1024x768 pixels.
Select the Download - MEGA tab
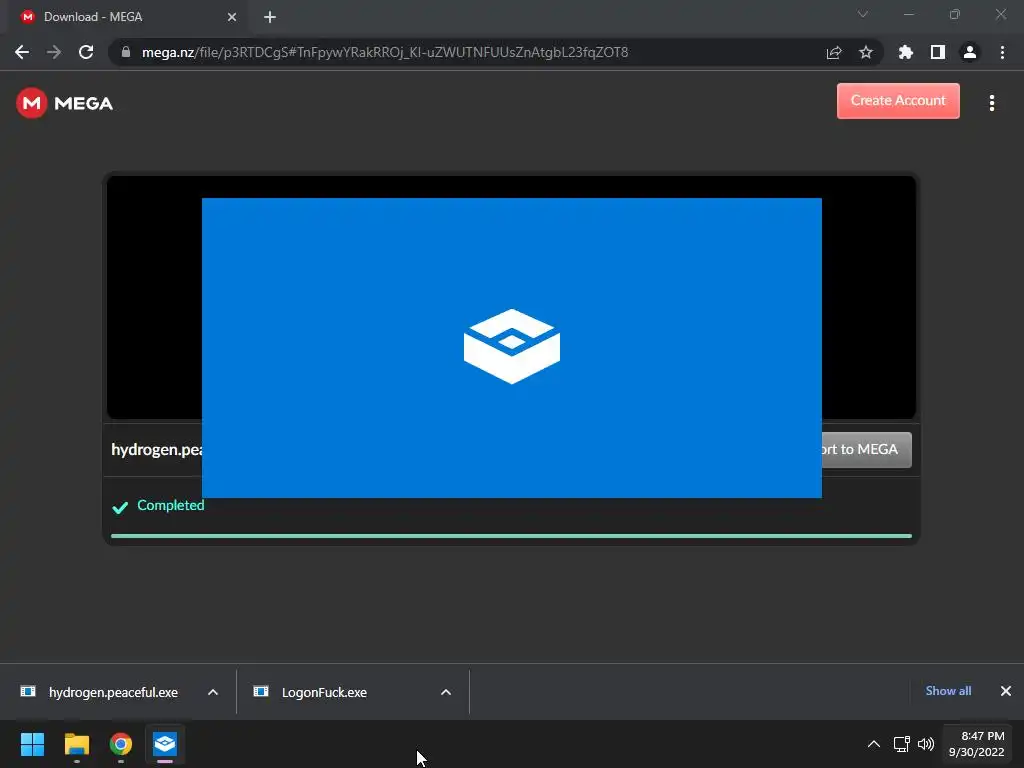coord(128,17)
